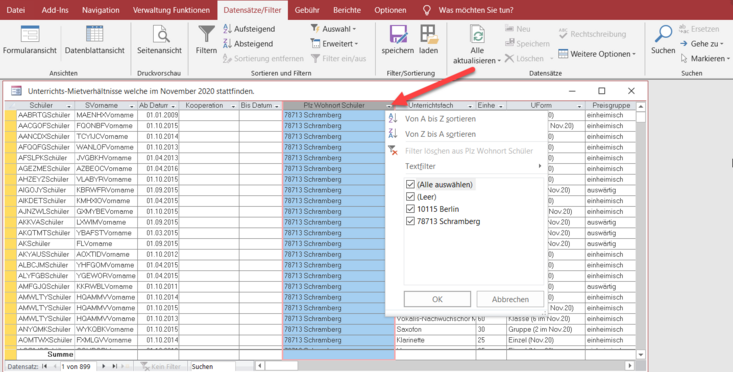Switch to Navigation tab
Screen dimensions: 733x372
click(101, 10)
